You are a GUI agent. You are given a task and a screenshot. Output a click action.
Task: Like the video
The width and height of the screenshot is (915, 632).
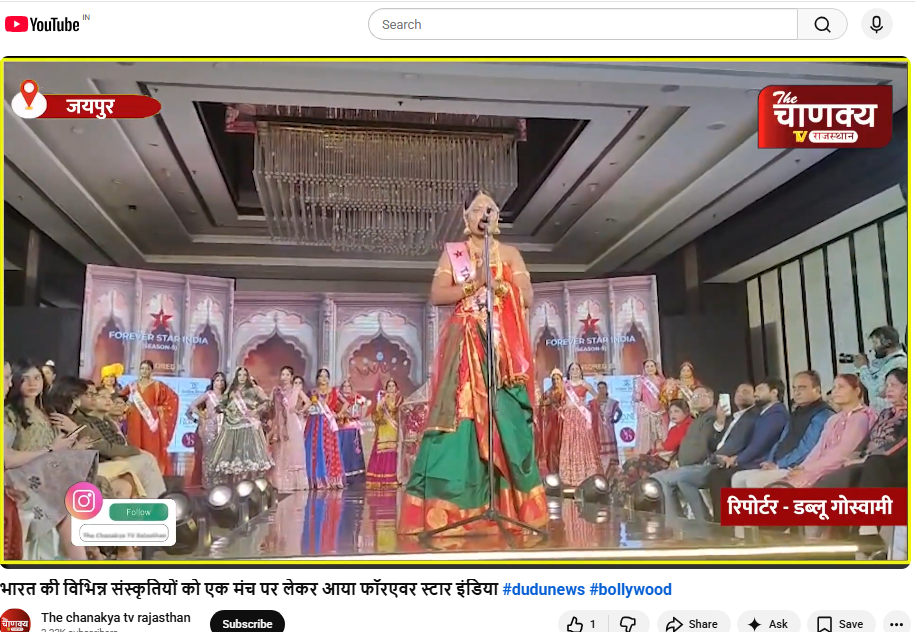click(575, 623)
